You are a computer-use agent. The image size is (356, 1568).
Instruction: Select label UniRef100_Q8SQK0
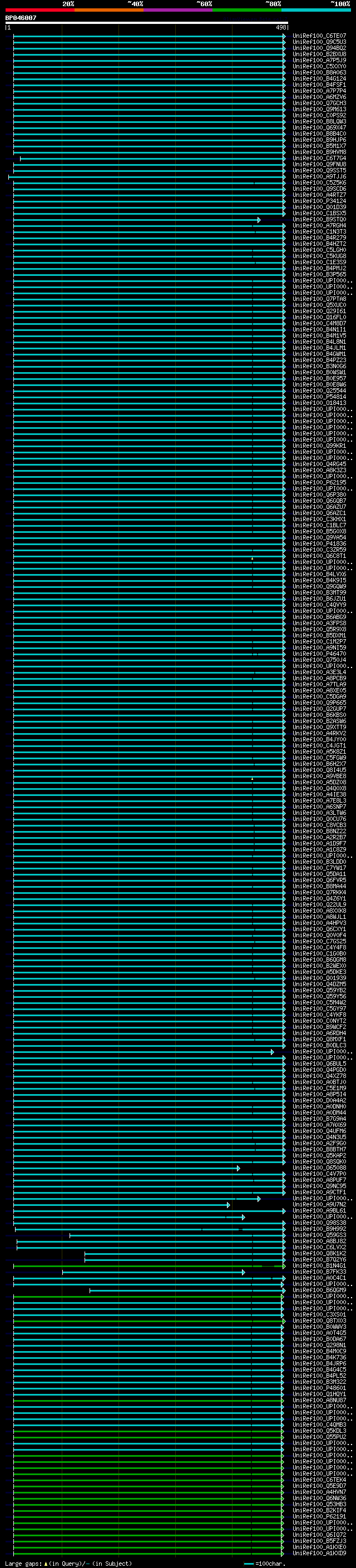[x=319, y=1161]
